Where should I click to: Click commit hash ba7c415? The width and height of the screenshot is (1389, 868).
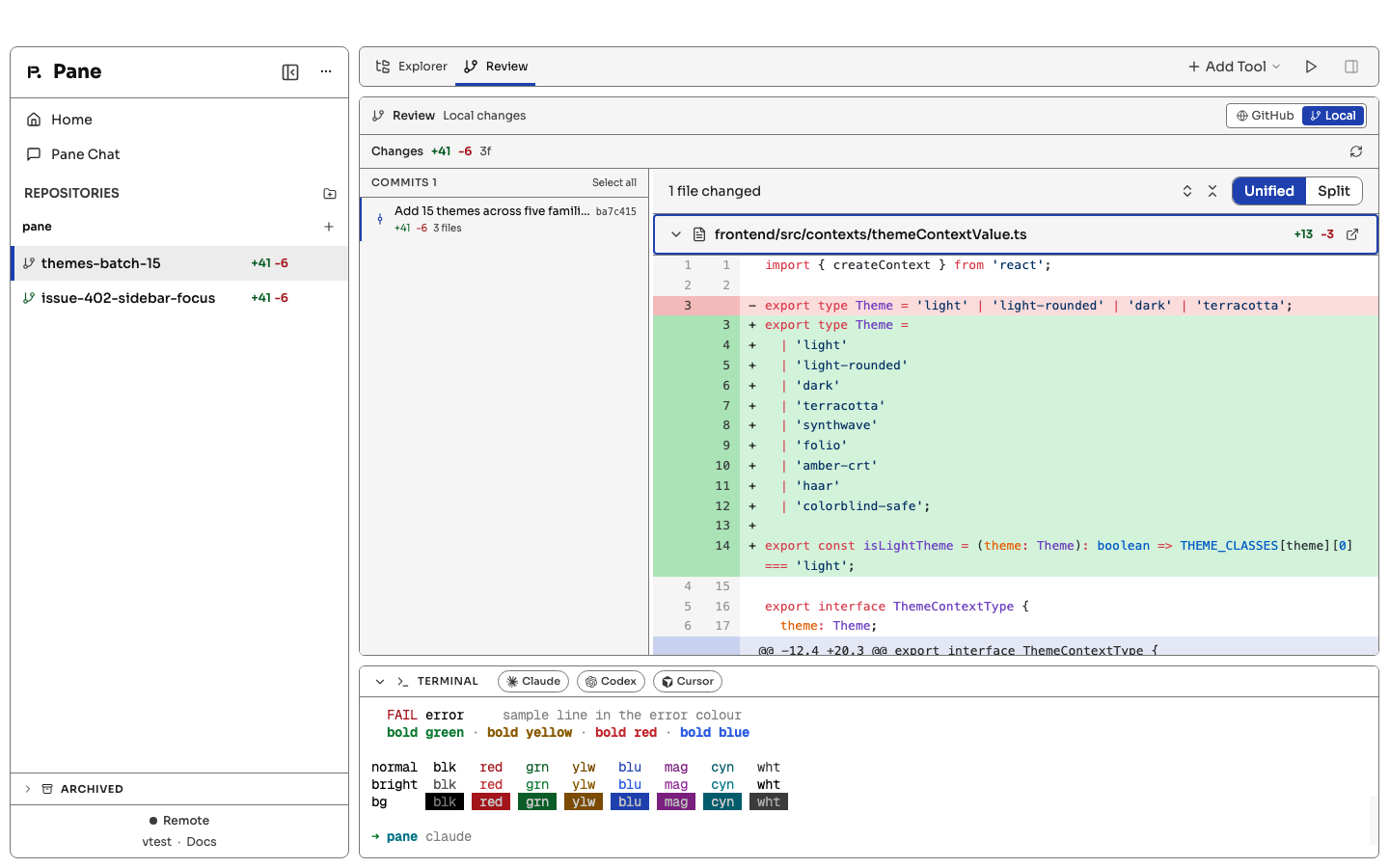[x=616, y=212]
